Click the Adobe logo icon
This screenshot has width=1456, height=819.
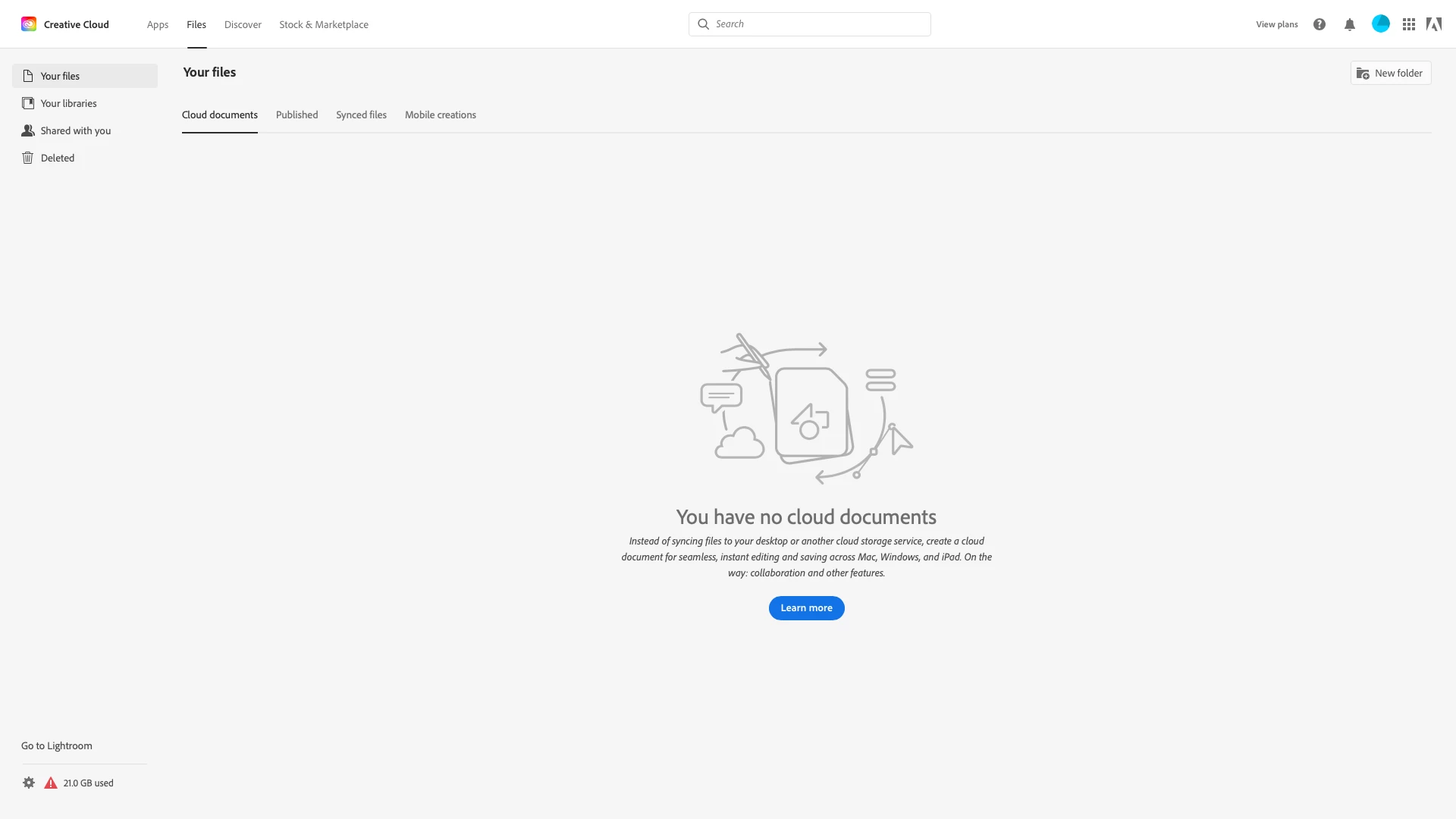click(1433, 24)
